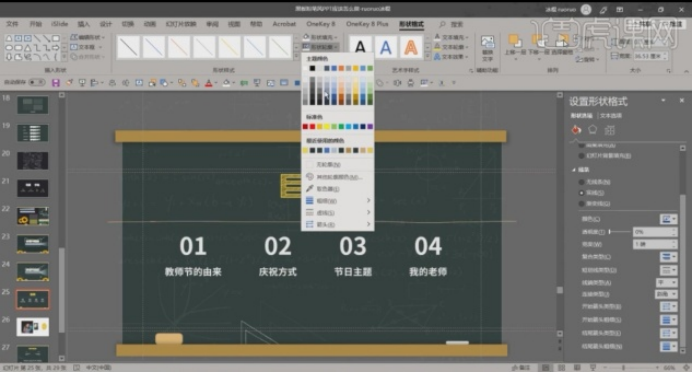Screen dimensions: 692x372
Task: Open Fill & Line icon in format pane
Action: [x=576, y=130]
